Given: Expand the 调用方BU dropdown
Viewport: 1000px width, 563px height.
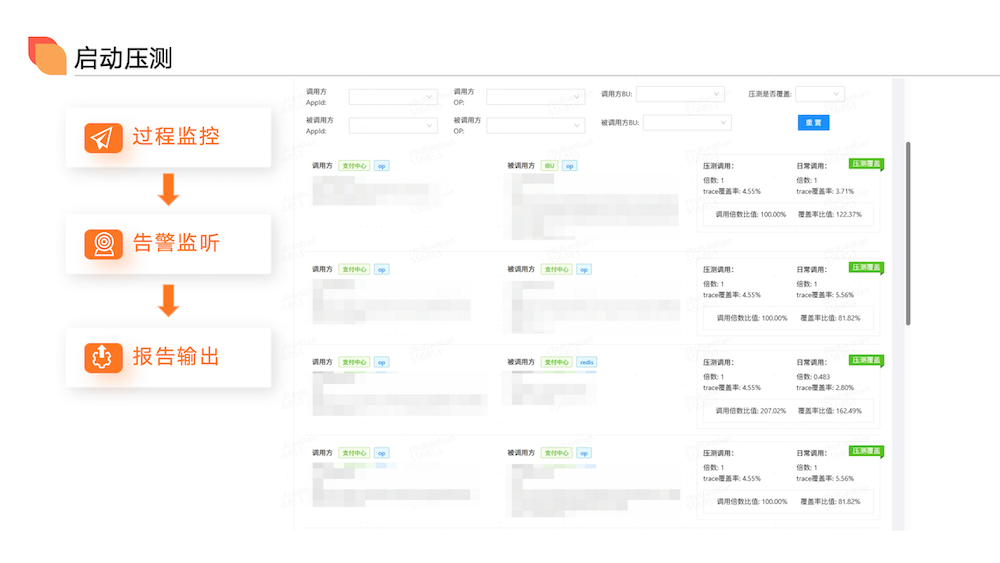Looking at the screenshot, I should click(x=679, y=94).
